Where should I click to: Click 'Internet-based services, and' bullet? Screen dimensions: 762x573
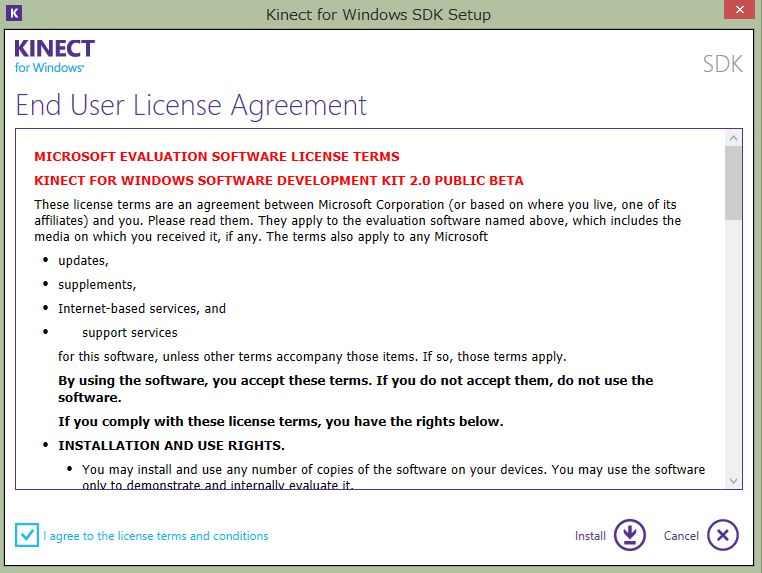[x=142, y=309]
